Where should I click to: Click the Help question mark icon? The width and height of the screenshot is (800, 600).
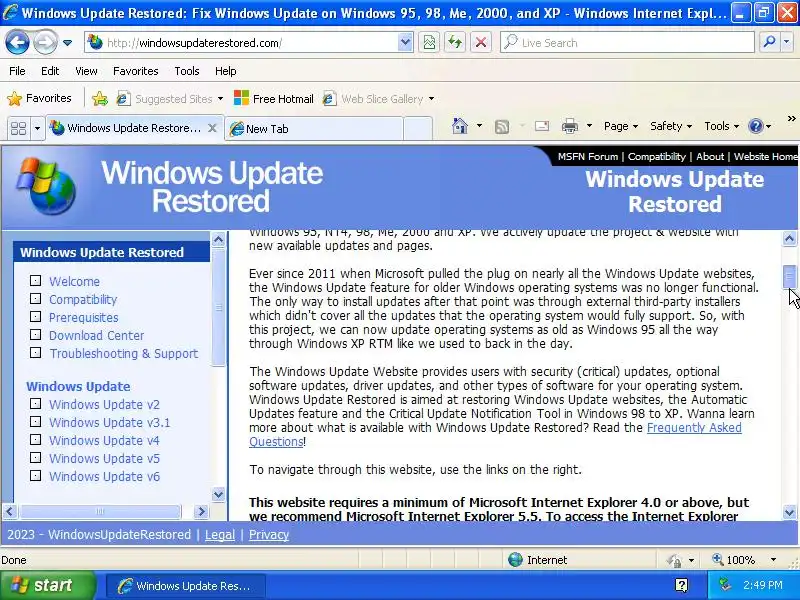click(756, 126)
